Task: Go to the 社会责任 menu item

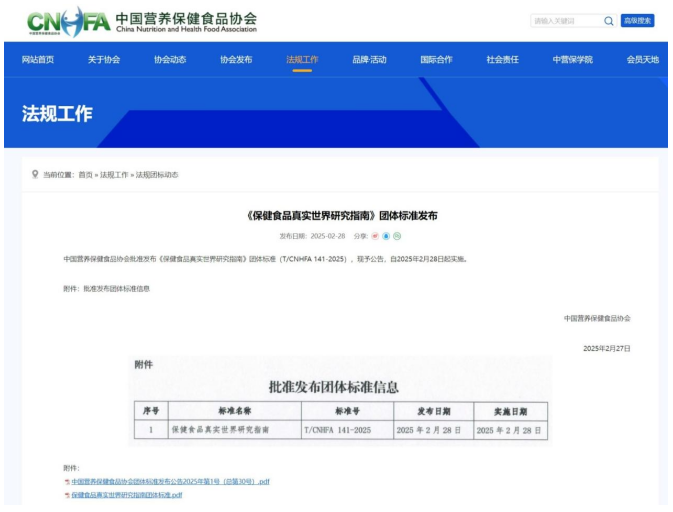Action: [502, 60]
